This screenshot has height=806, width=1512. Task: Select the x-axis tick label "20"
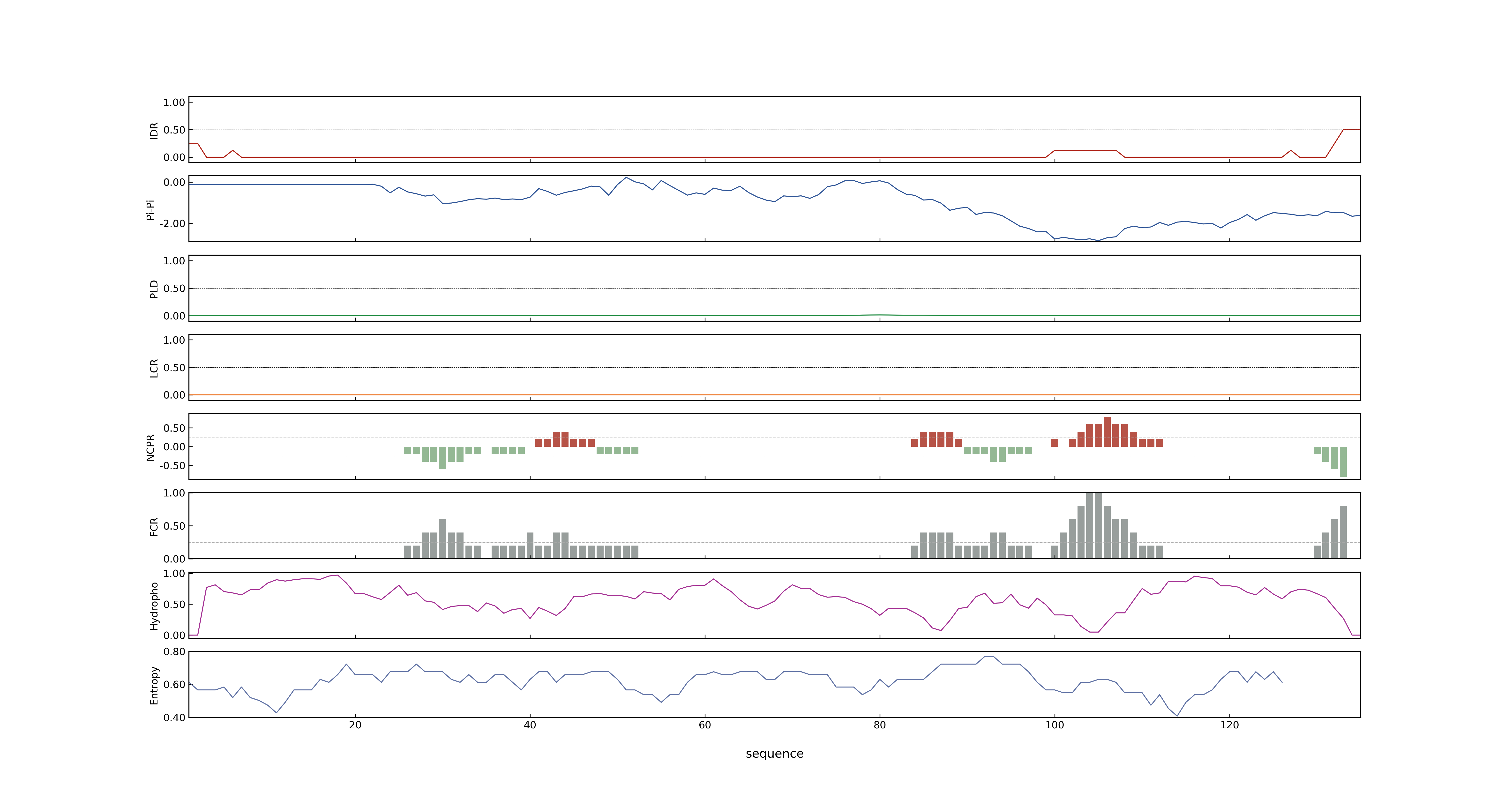pyautogui.click(x=355, y=725)
